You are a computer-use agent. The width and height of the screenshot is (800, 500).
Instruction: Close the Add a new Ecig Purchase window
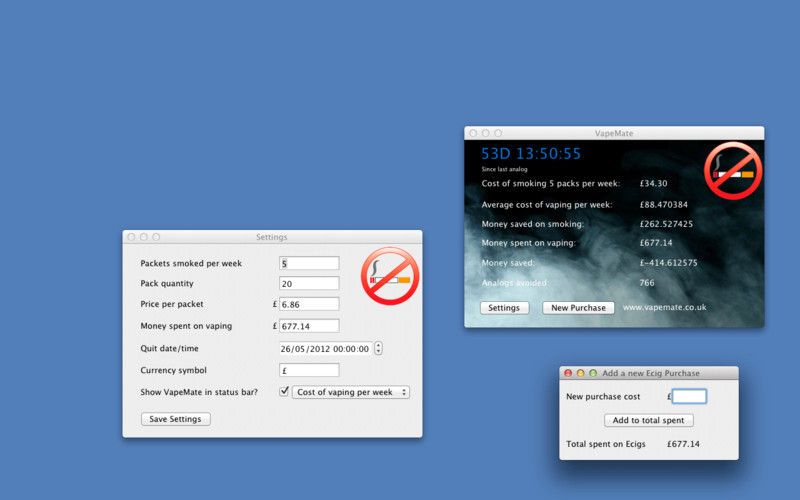(568, 373)
